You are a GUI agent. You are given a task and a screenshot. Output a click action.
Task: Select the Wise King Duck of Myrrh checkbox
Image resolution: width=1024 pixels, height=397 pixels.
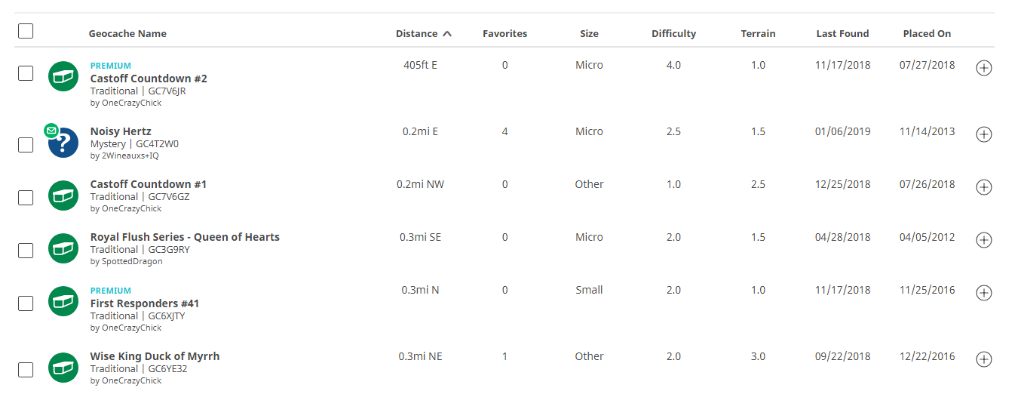tap(25, 370)
